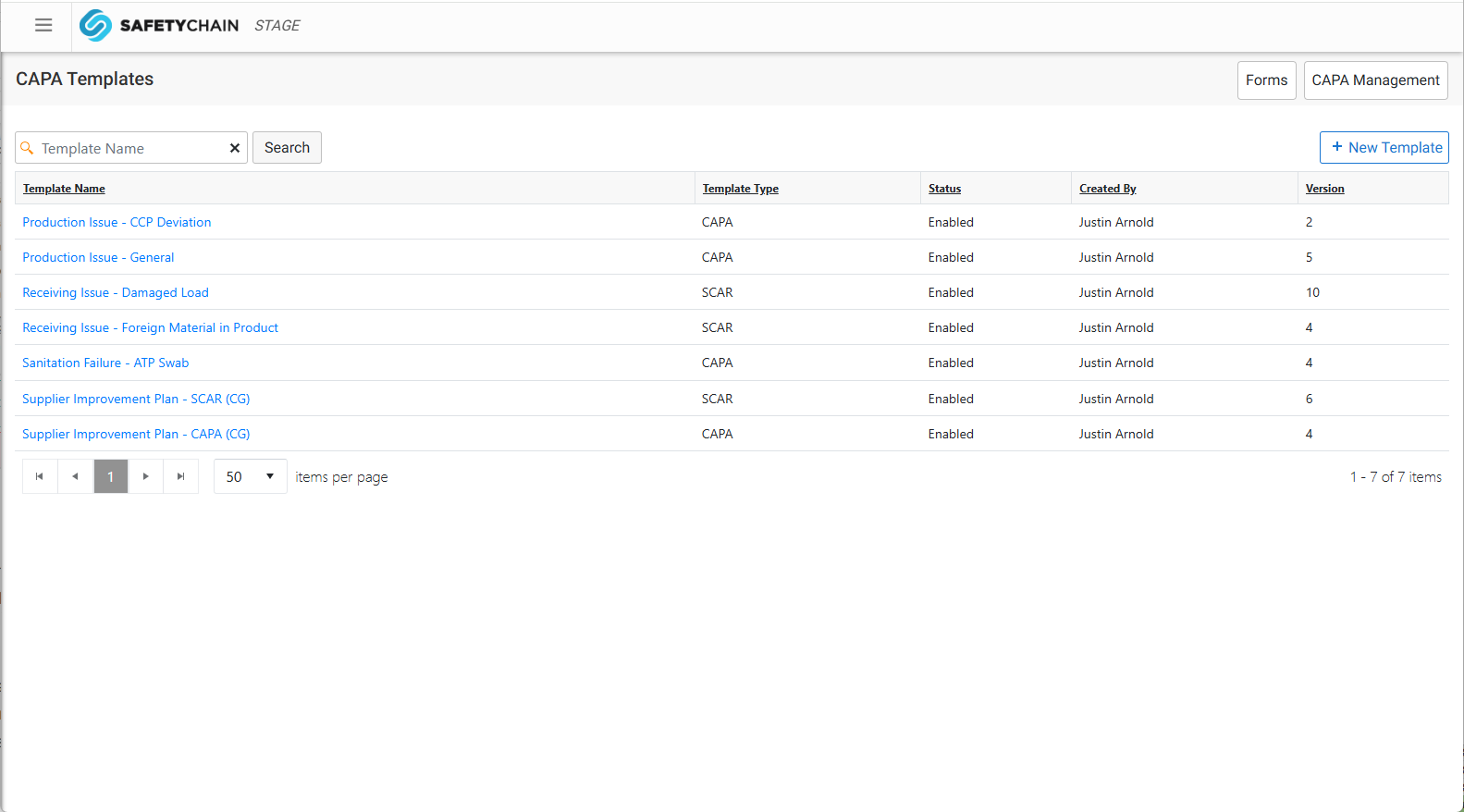This screenshot has height=812, width=1464.
Task: Go to the first page of results
Action: pos(40,476)
